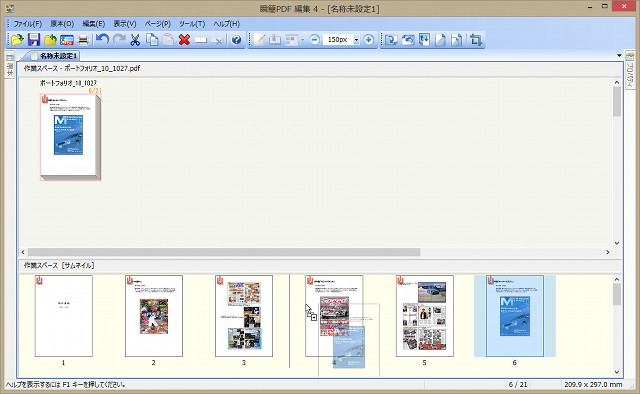
Task: Click the upper pane horizontal scrollbar
Action: pyautogui.click(x=224, y=252)
